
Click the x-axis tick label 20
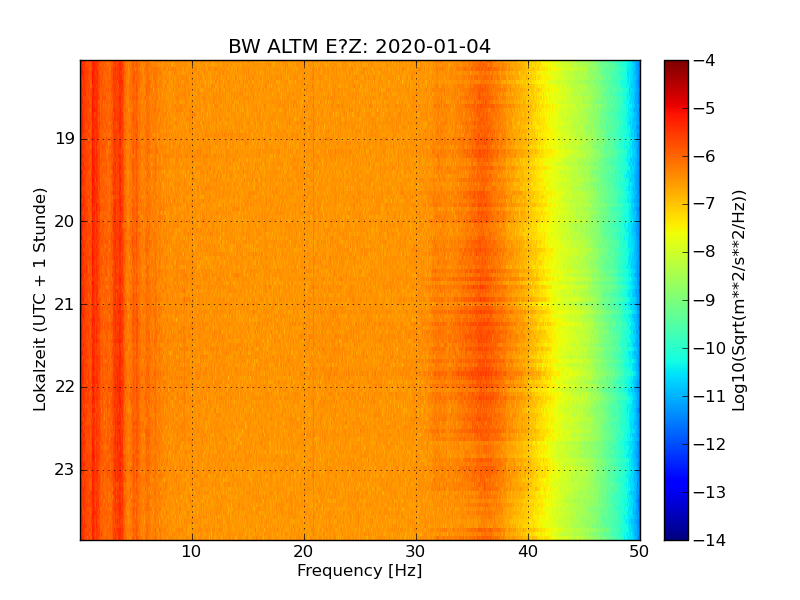click(304, 552)
